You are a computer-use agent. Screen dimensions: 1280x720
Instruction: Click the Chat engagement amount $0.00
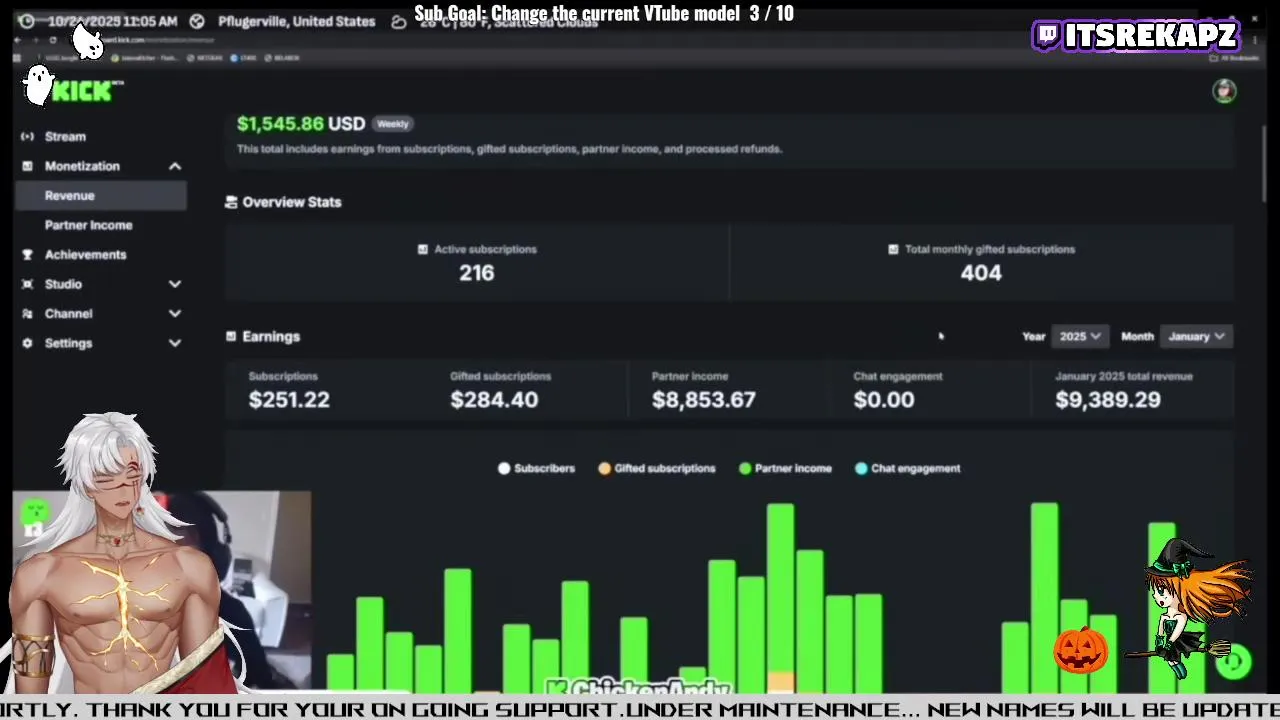click(x=884, y=400)
